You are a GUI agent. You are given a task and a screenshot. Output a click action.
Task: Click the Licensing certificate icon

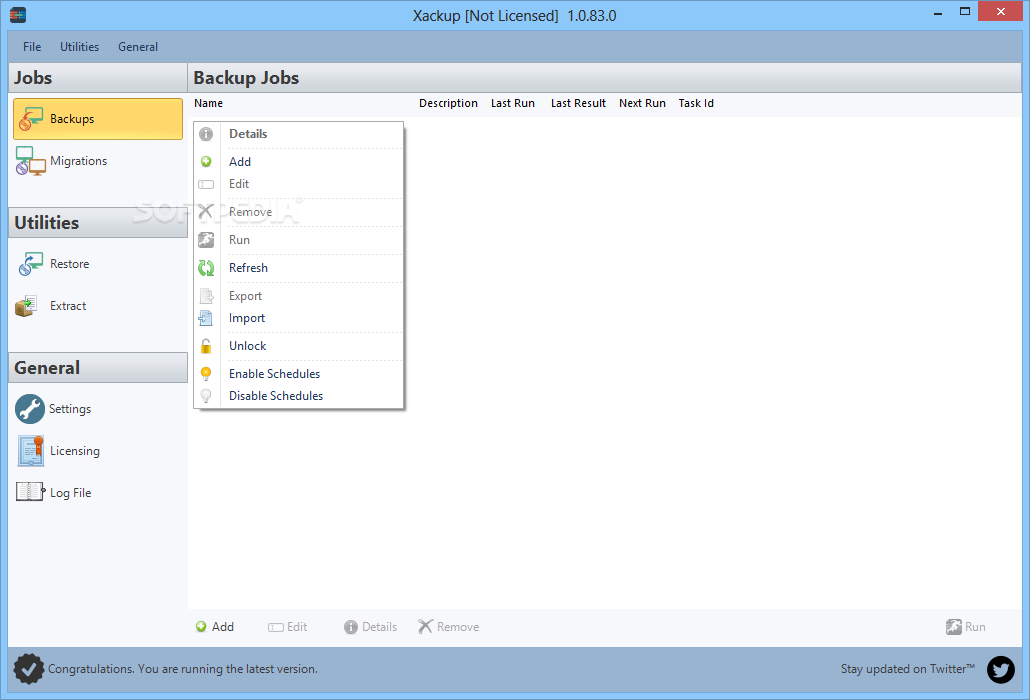point(31,451)
